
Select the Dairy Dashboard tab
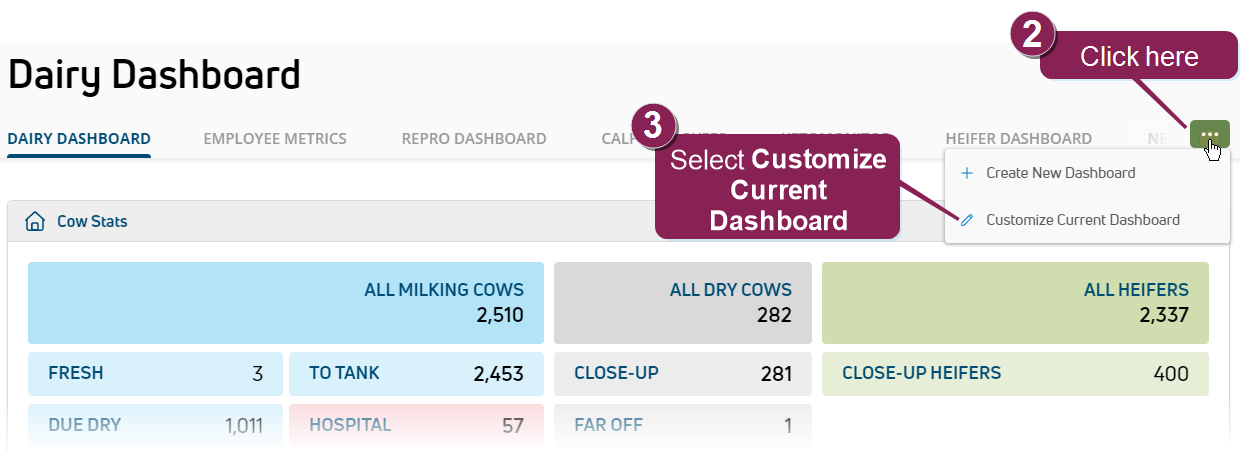(x=79, y=139)
